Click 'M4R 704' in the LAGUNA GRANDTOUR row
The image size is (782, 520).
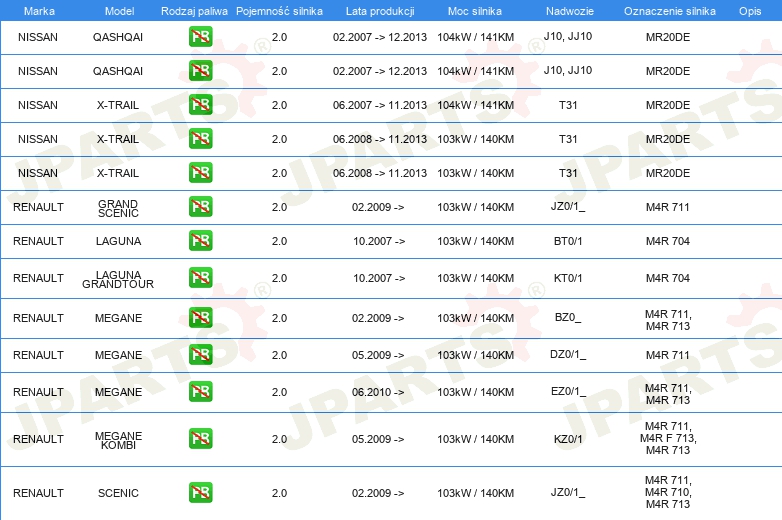pos(668,278)
